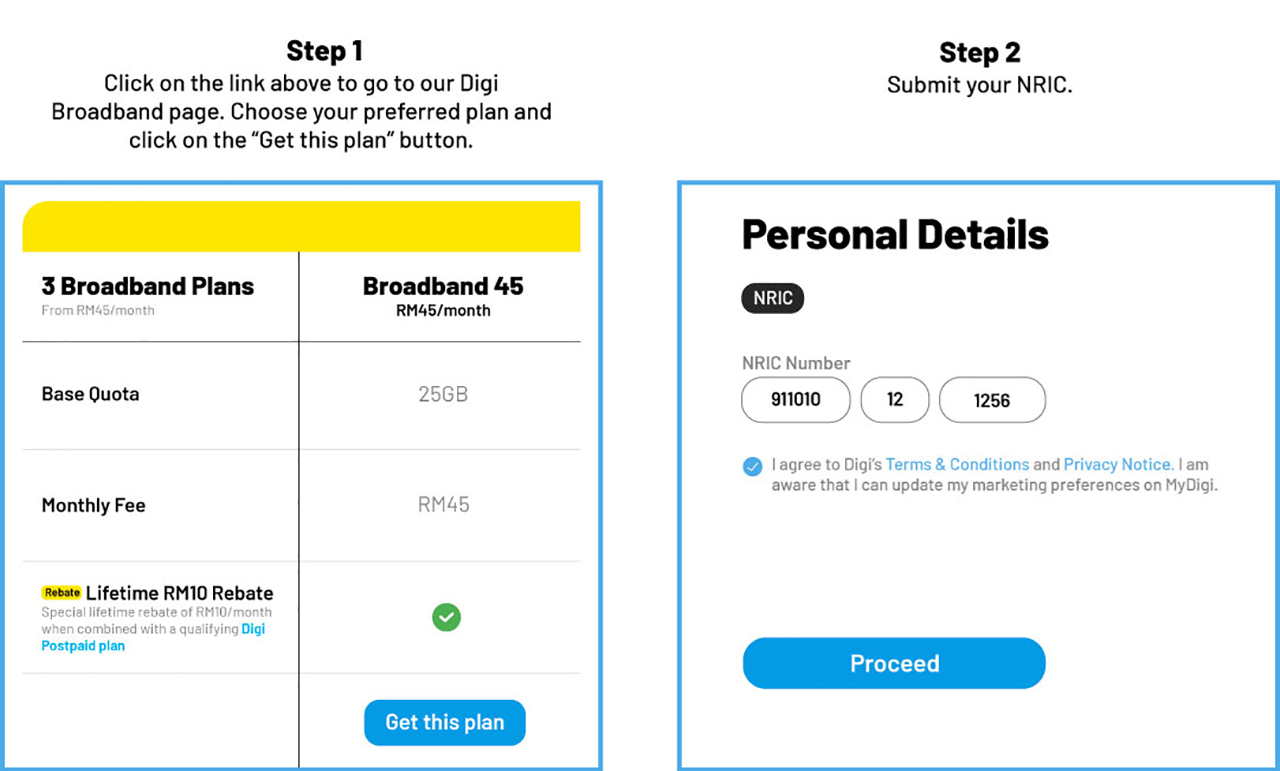1280x771 pixels.
Task: Select the 3 Broadband Plans header
Action: [x=147, y=286]
